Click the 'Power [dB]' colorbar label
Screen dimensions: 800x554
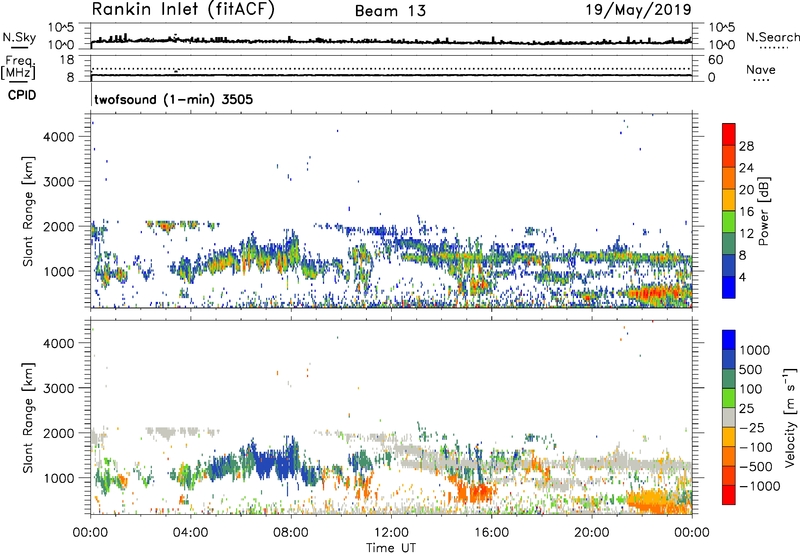pos(764,211)
